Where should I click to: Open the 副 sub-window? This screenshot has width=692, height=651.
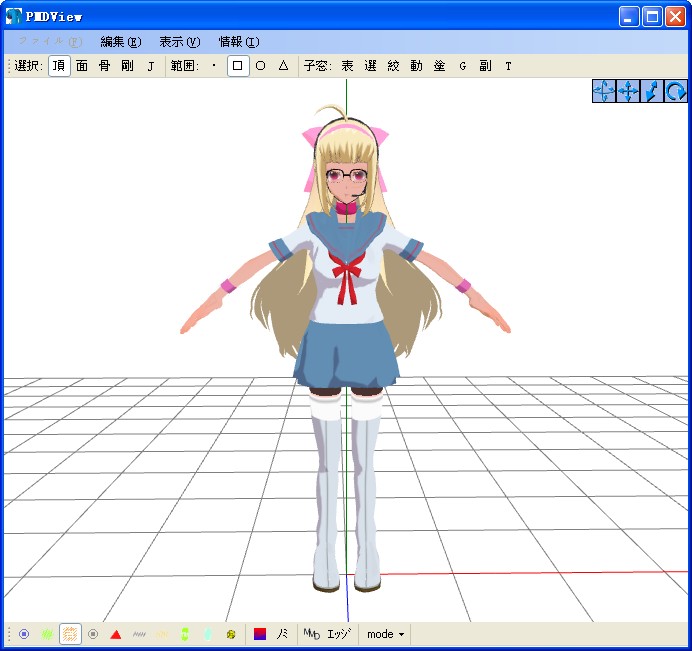485,66
